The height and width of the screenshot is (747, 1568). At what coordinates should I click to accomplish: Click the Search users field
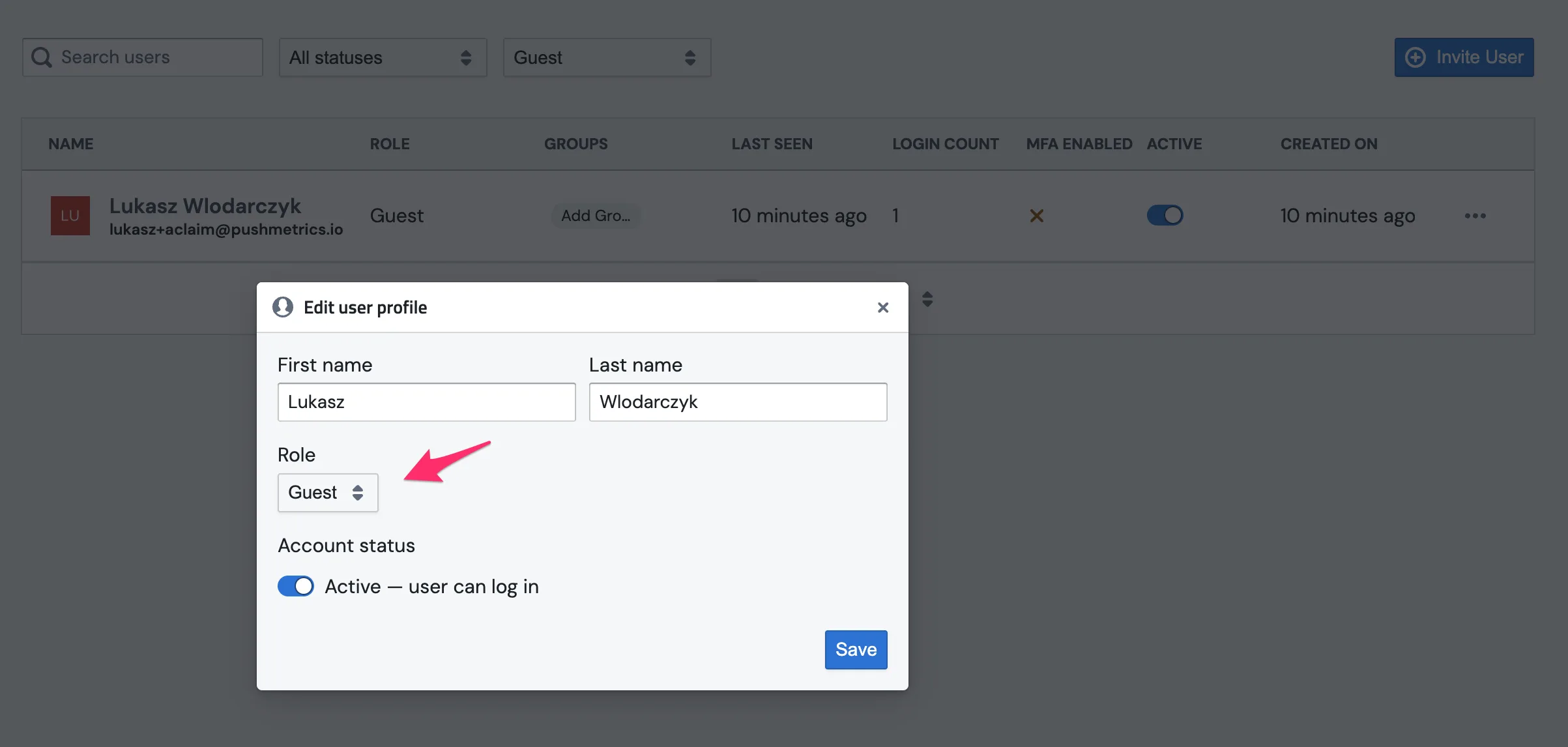tap(143, 57)
